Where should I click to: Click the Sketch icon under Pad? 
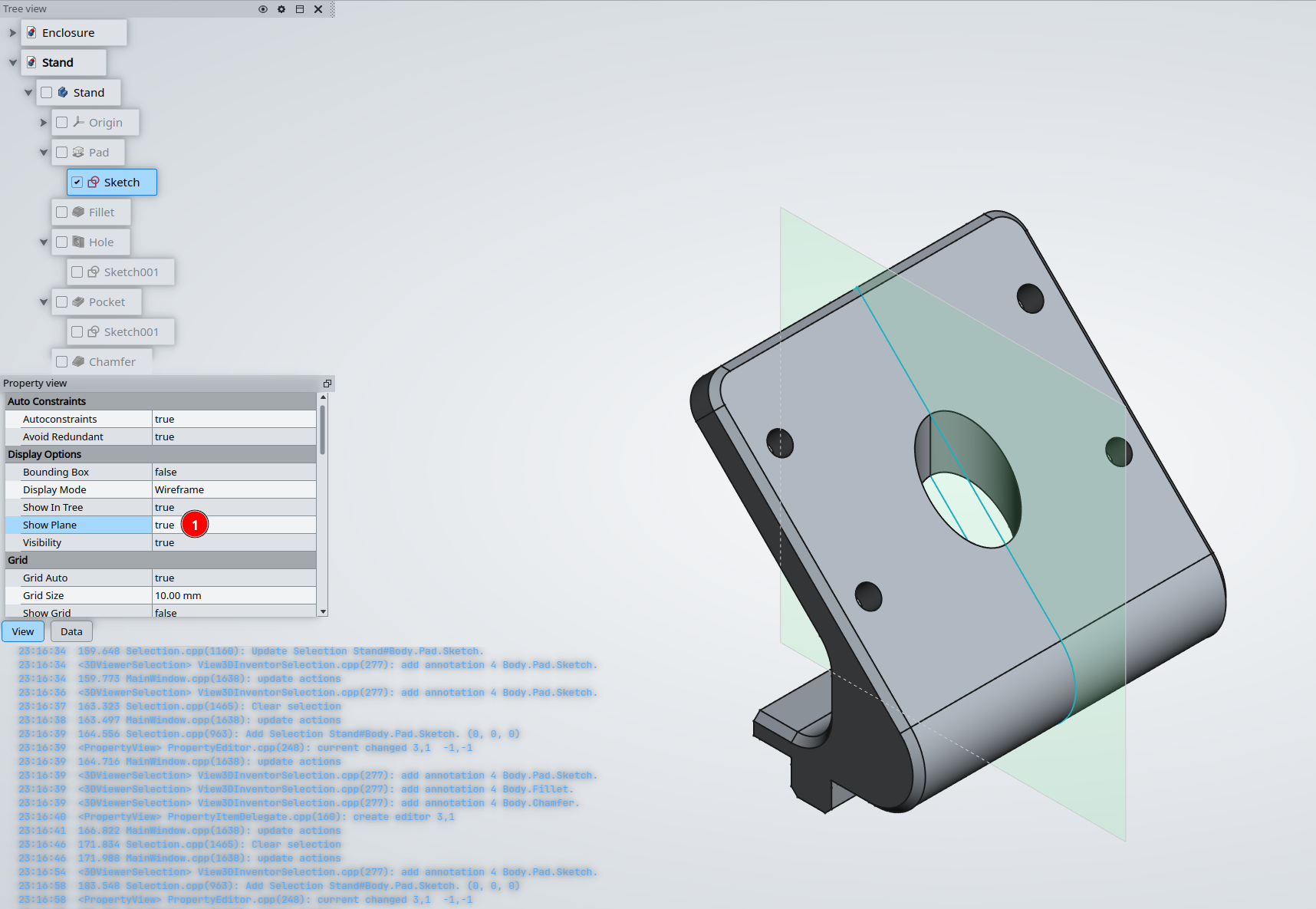95,182
